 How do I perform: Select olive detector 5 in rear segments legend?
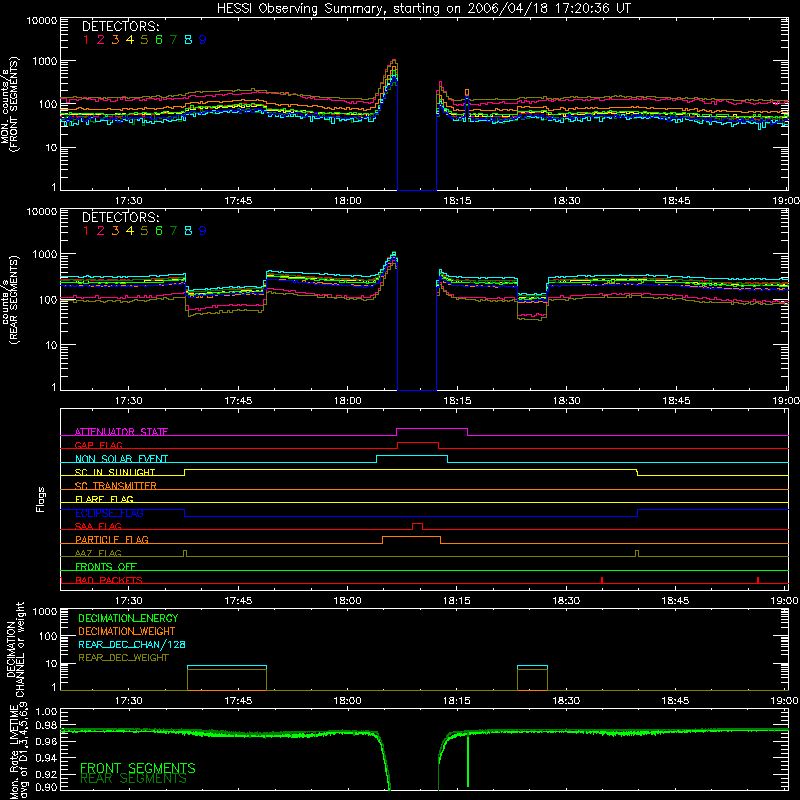point(144,231)
